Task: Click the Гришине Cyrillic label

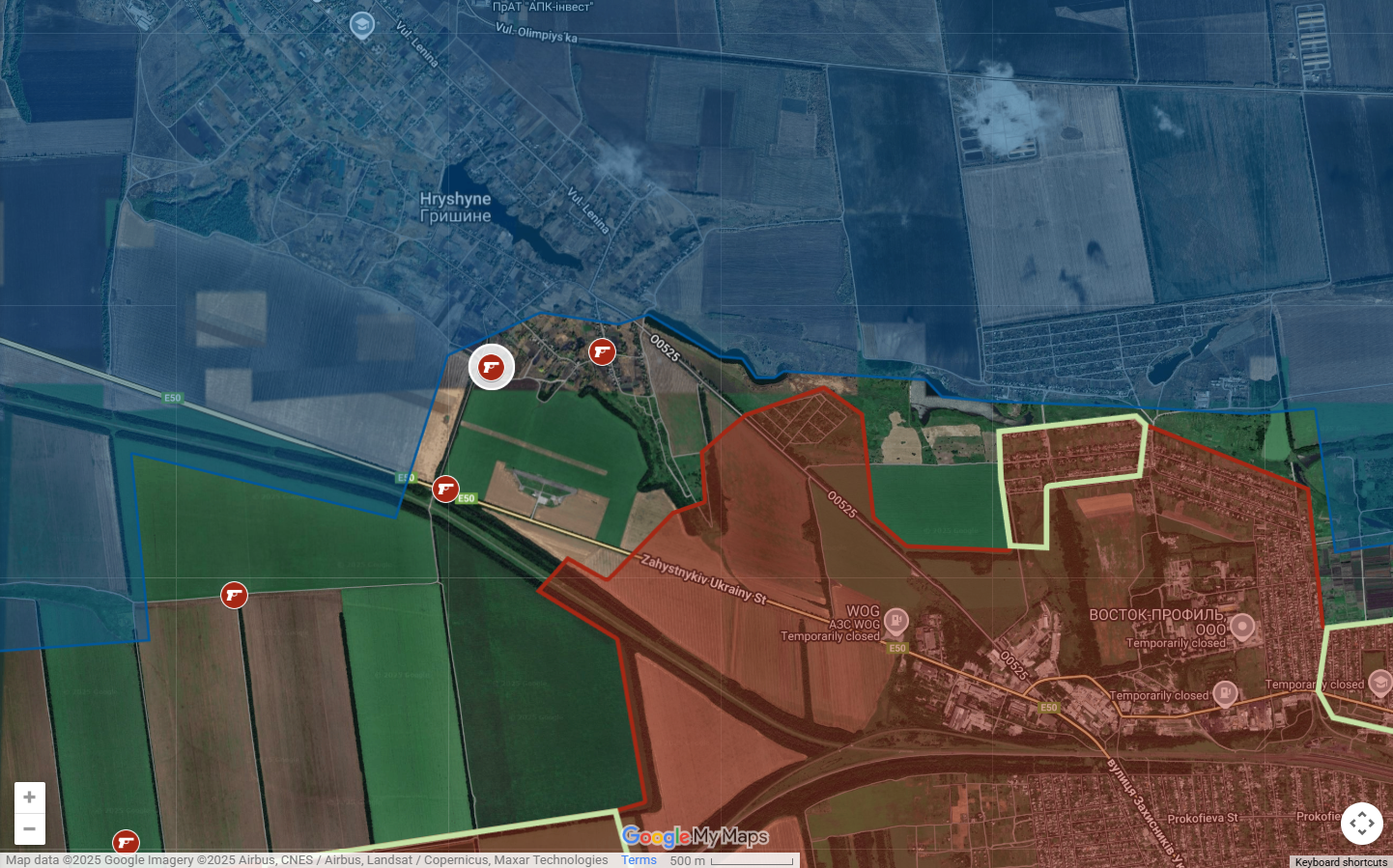Action: coord(455,216)
